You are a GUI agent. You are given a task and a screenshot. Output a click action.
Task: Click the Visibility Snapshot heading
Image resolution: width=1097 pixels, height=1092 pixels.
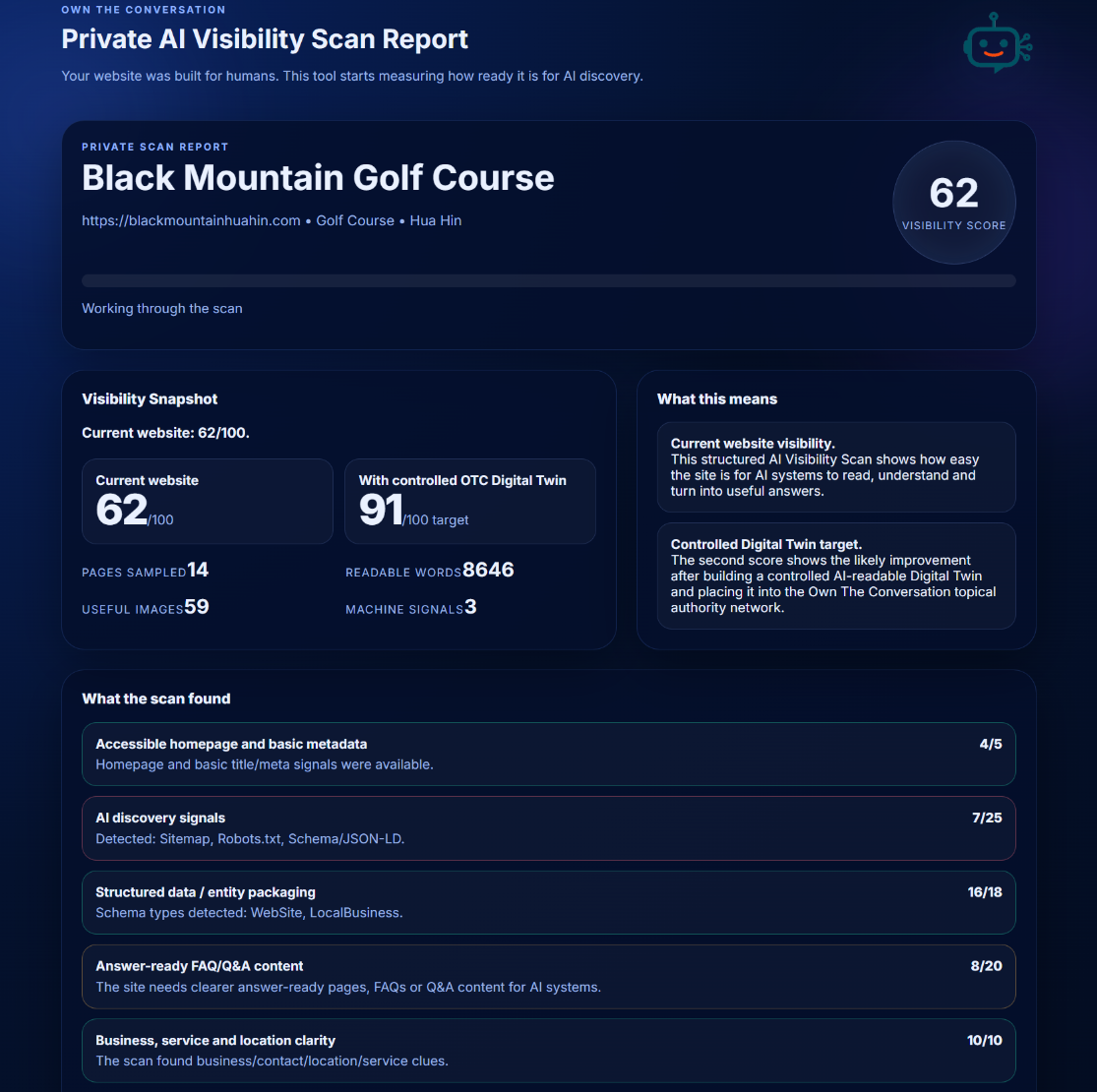tap(150, 398)
